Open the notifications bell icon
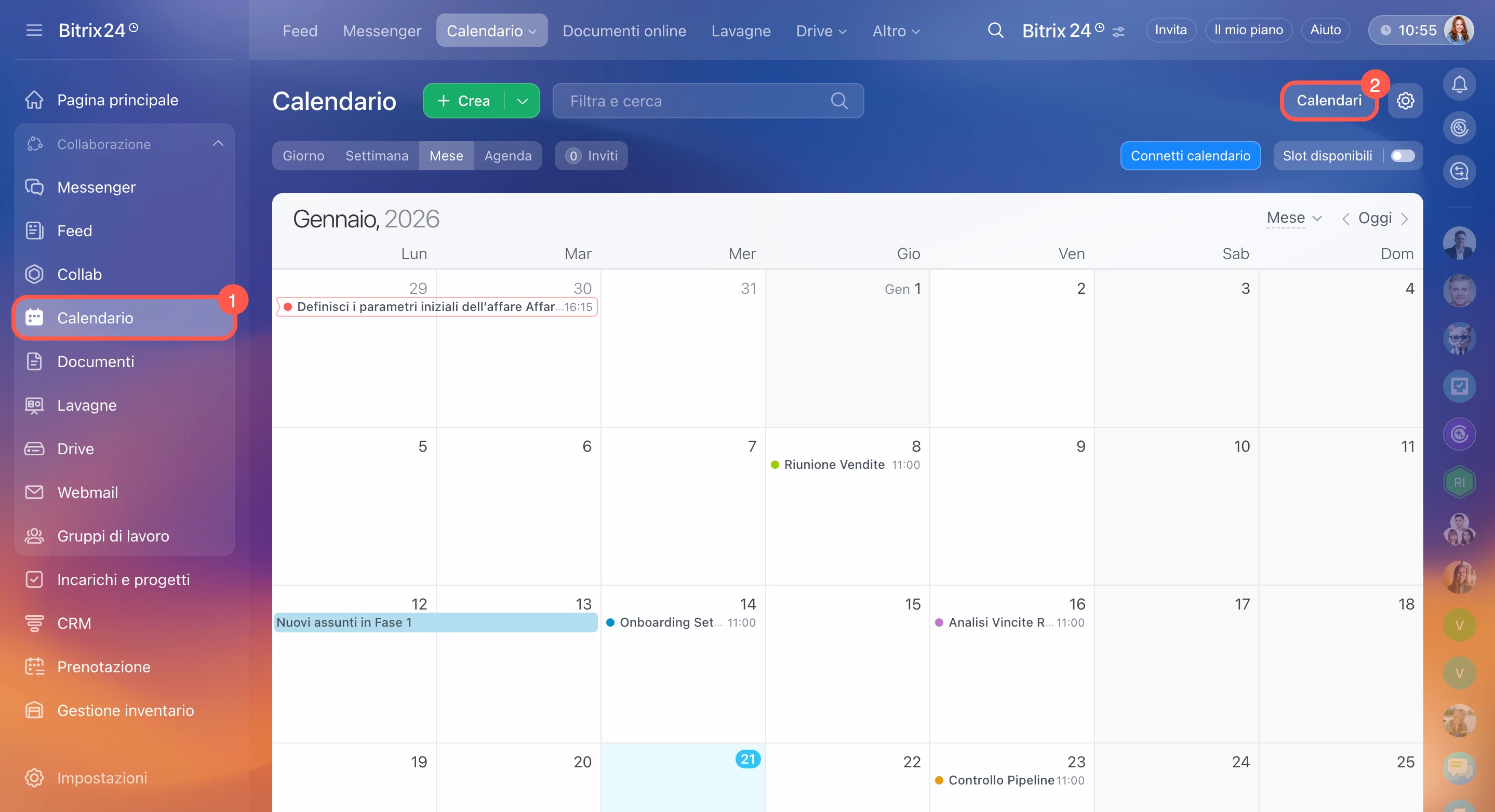Image resolution: width=1495 pixels, height=812 pixels. [1459, 85]
